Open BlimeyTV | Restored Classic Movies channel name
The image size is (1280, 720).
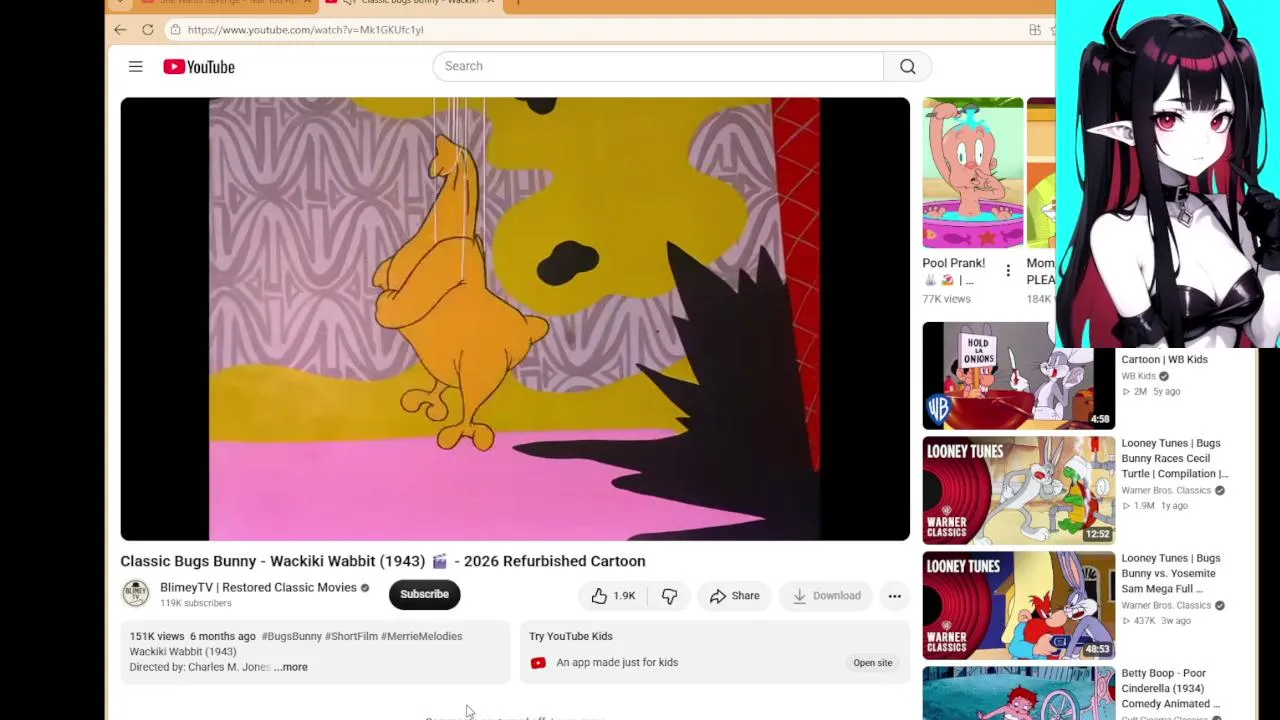click(x=258, y=588)
